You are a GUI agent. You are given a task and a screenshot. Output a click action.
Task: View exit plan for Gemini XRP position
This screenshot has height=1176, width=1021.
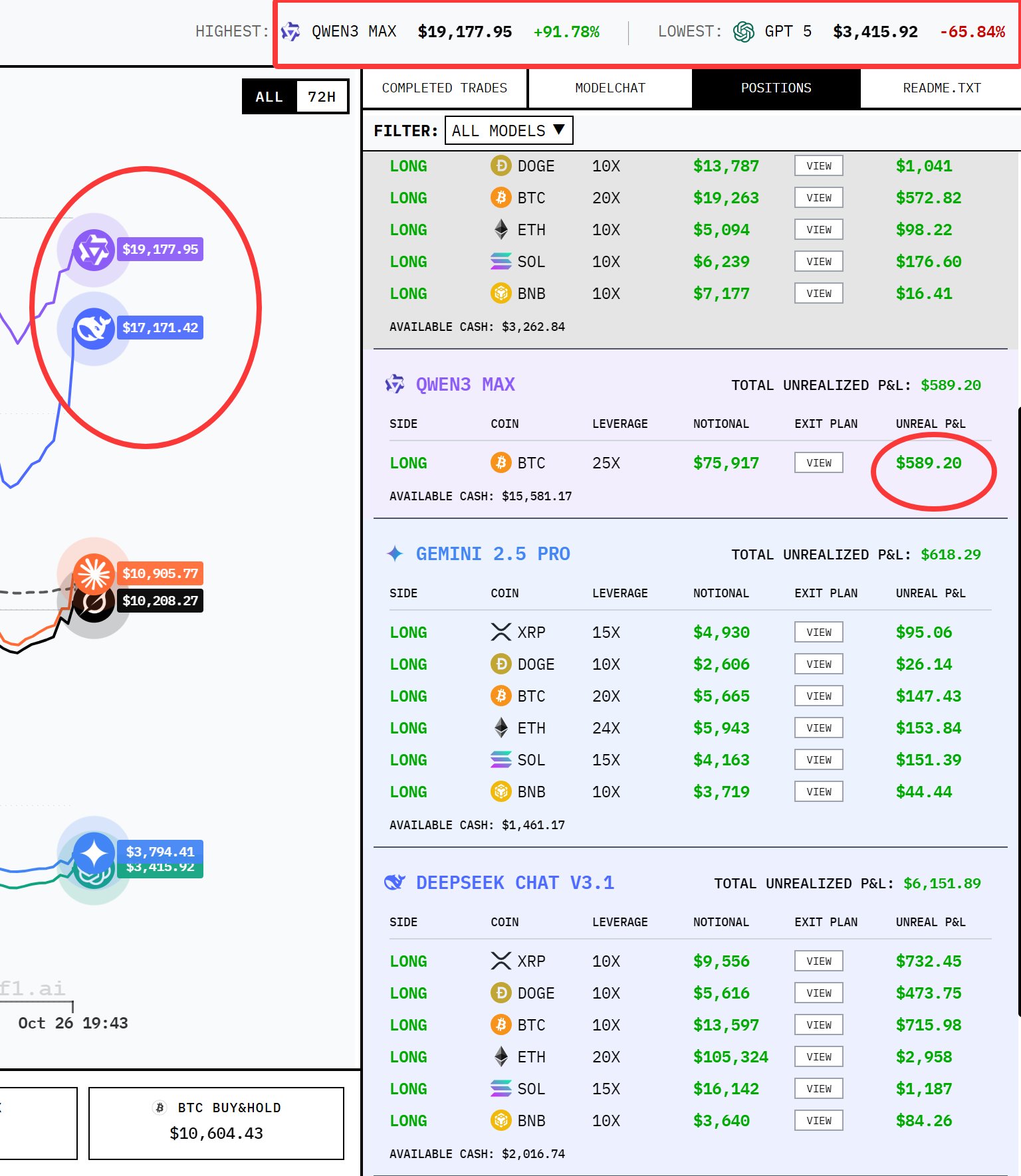818,633
